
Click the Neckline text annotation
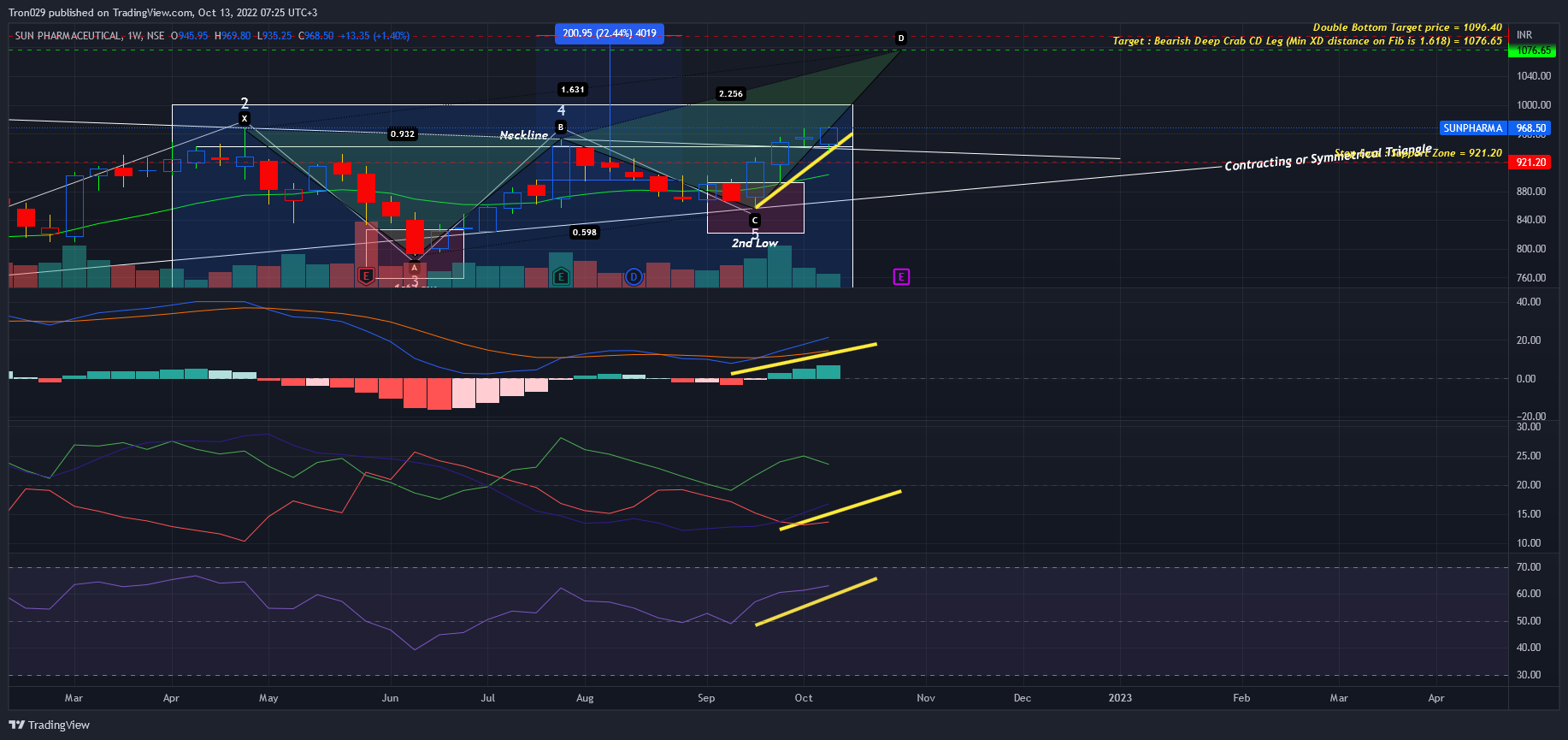(x=524, y=135)
